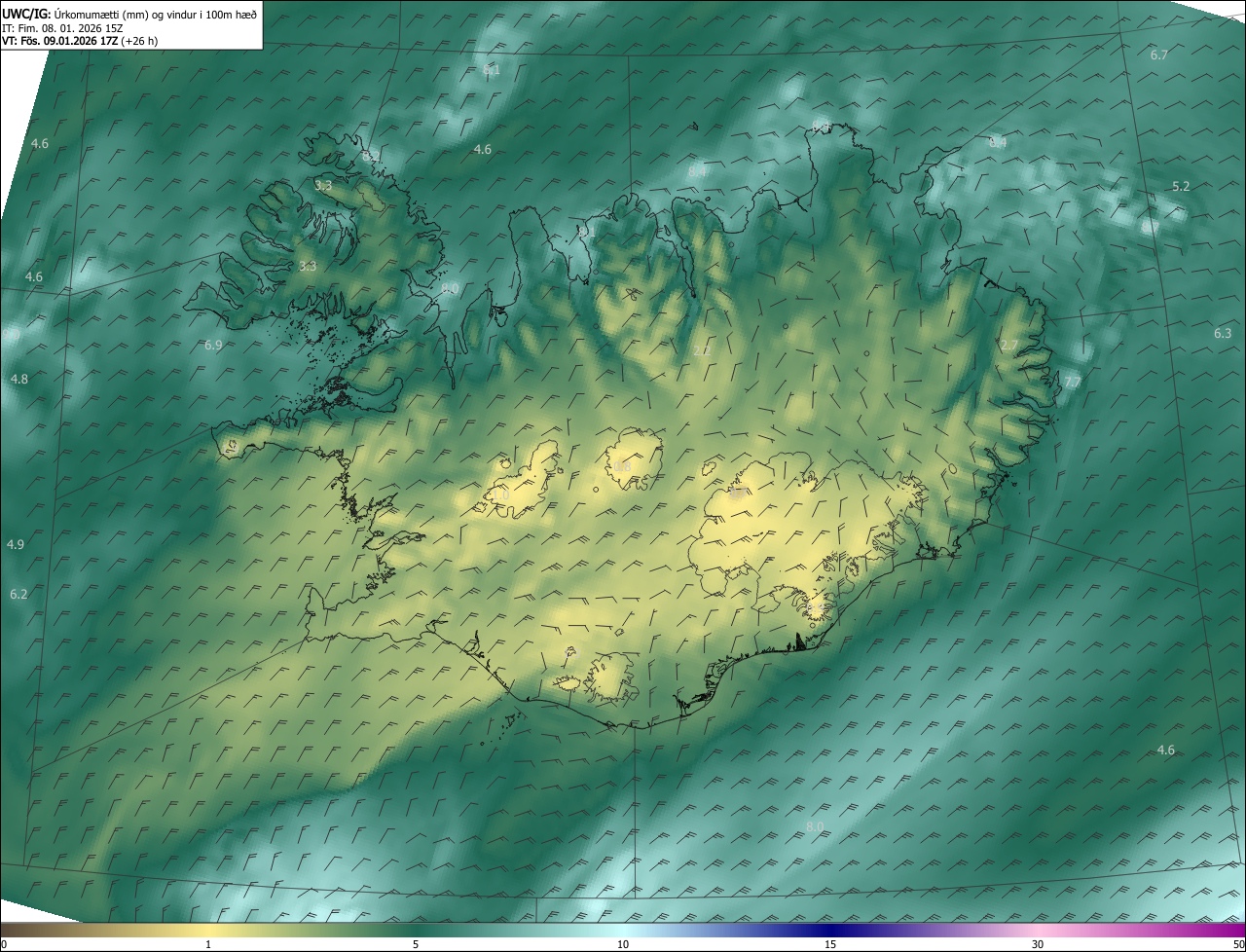Click the 6.2 value label

[x=18, y=594]
